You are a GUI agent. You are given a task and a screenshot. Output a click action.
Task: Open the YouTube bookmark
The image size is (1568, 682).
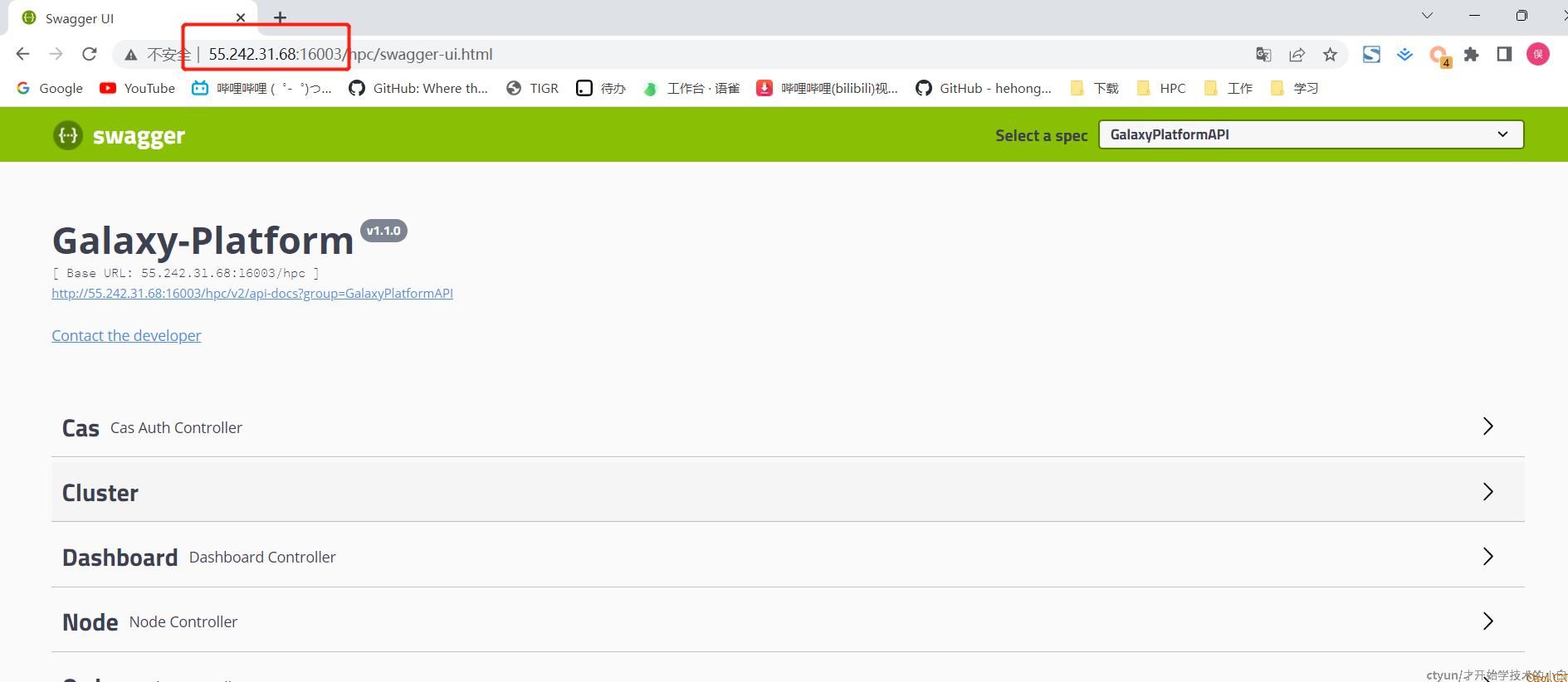138,88
